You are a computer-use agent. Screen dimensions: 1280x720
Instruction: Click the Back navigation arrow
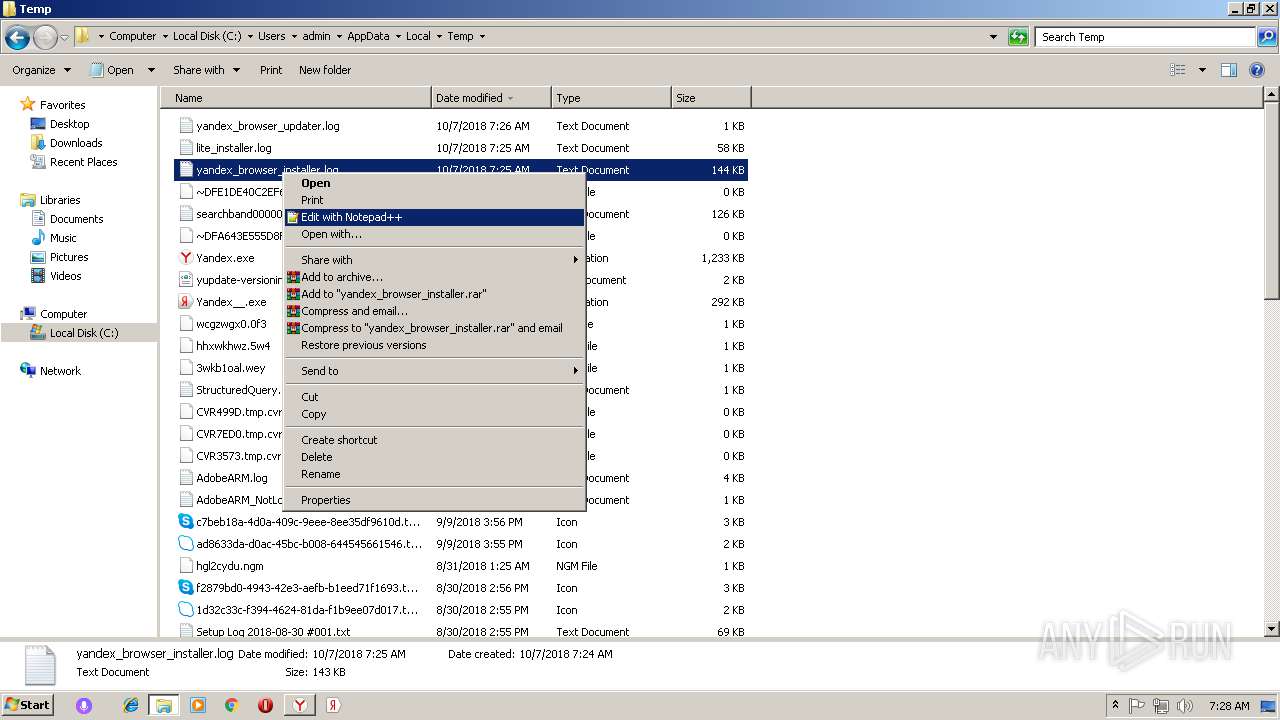click(x=17, y=37)
